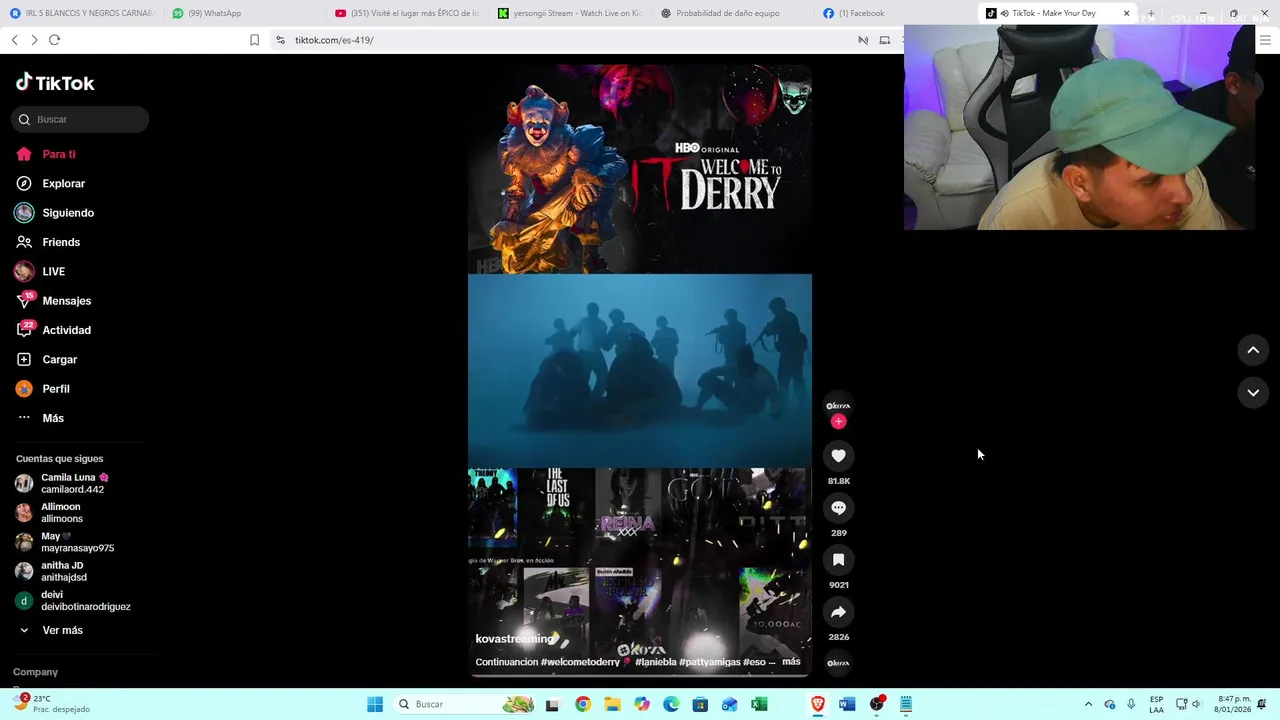Switch to yersongii Stream Kick tab
This screenshot has height=720, width=1280.
click(569, 13)
